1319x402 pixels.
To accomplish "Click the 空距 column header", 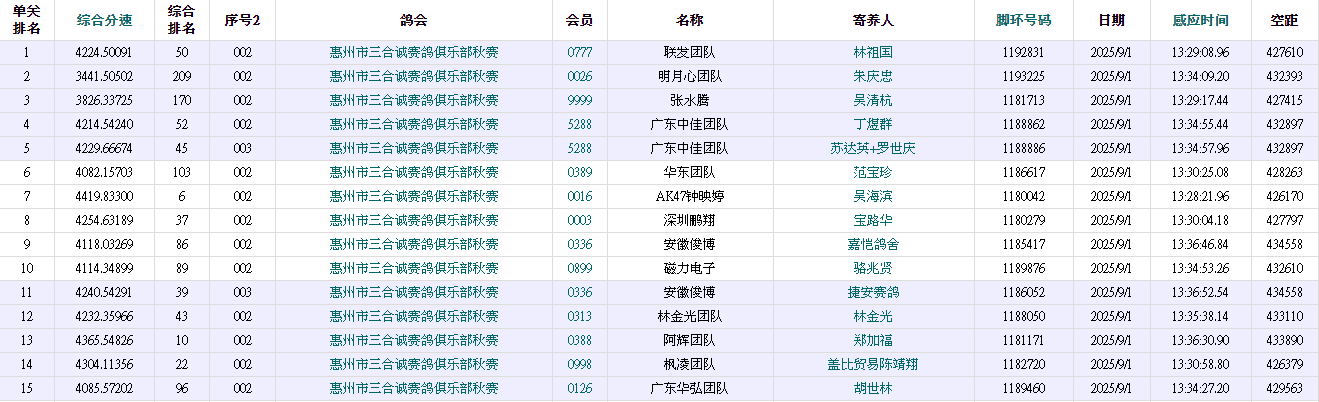I will pyautogui.click(x=1284, y=20).
